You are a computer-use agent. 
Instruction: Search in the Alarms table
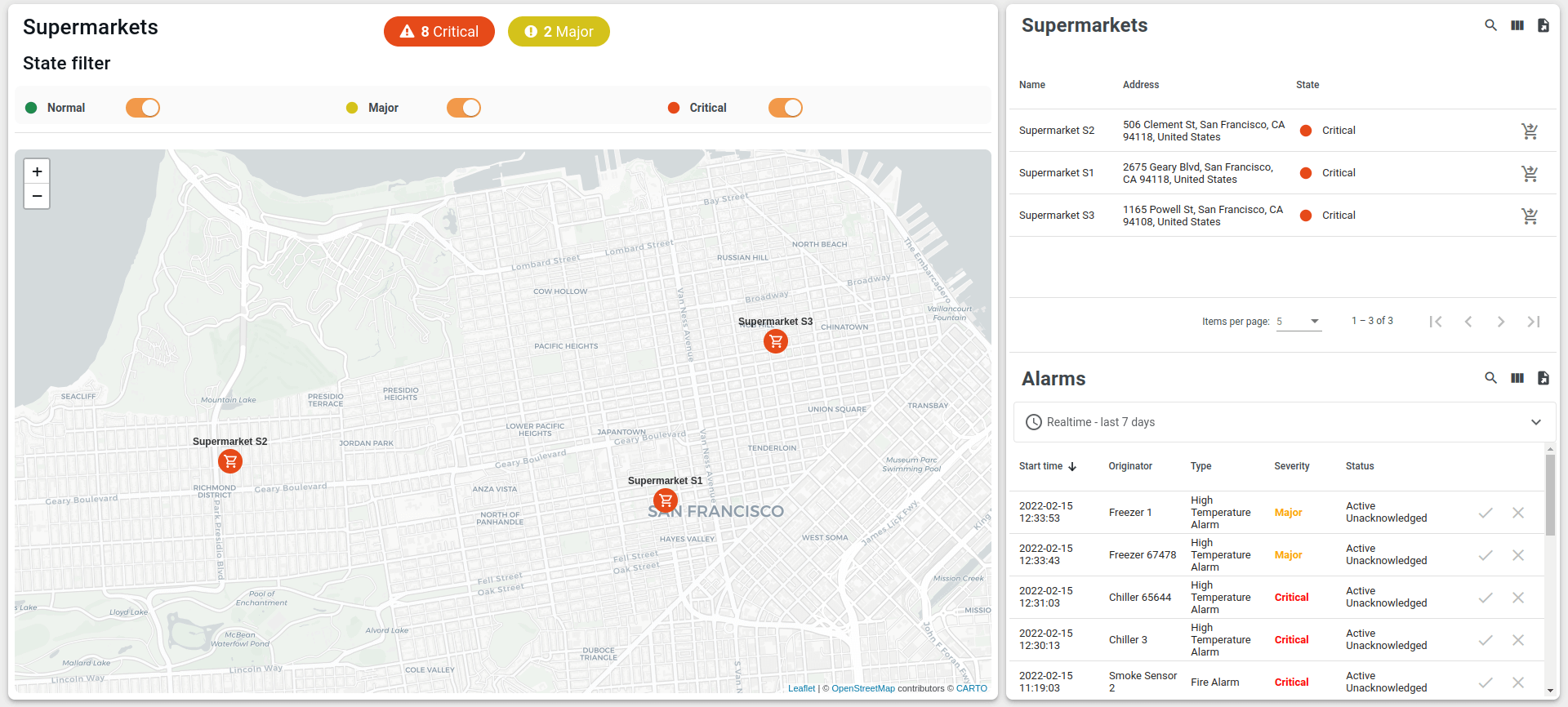pyautogui.click(x=1490, y=378)
